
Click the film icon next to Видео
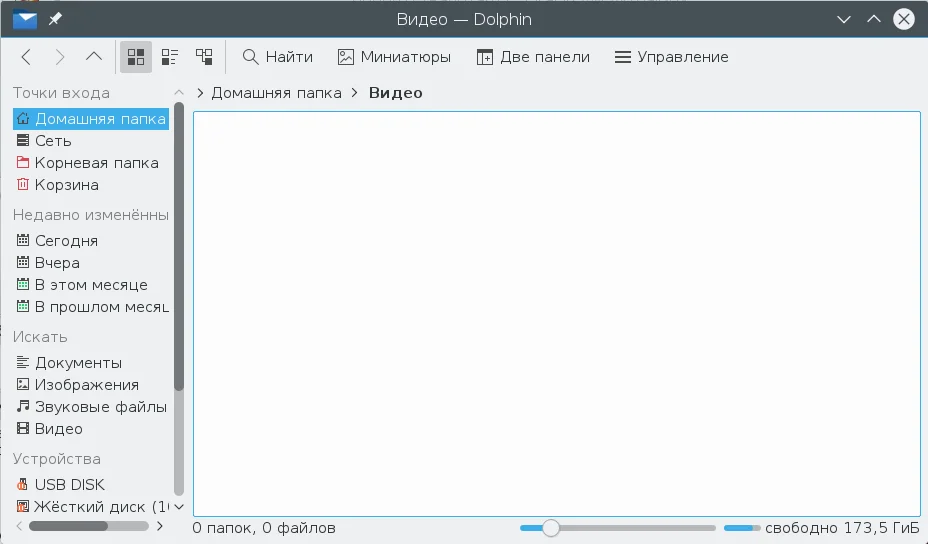click(x=22, y=428)
